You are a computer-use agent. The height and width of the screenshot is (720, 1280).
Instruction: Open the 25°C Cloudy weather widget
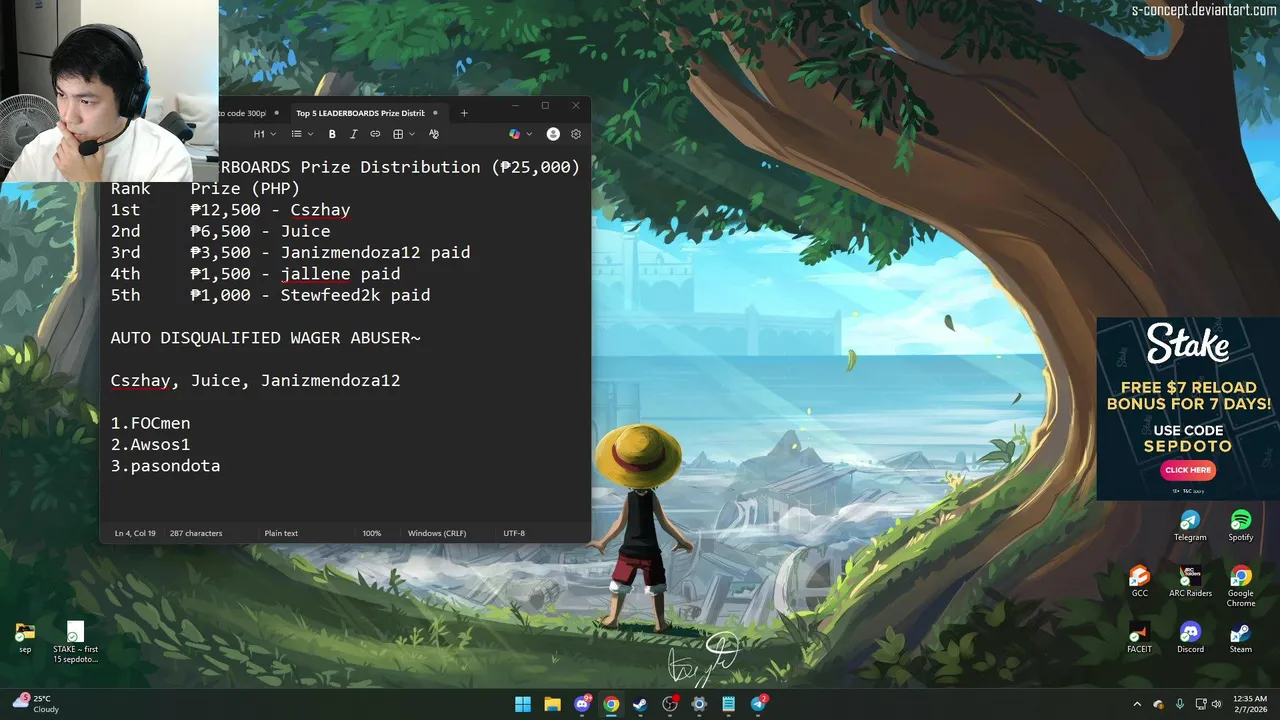point(35,704)
